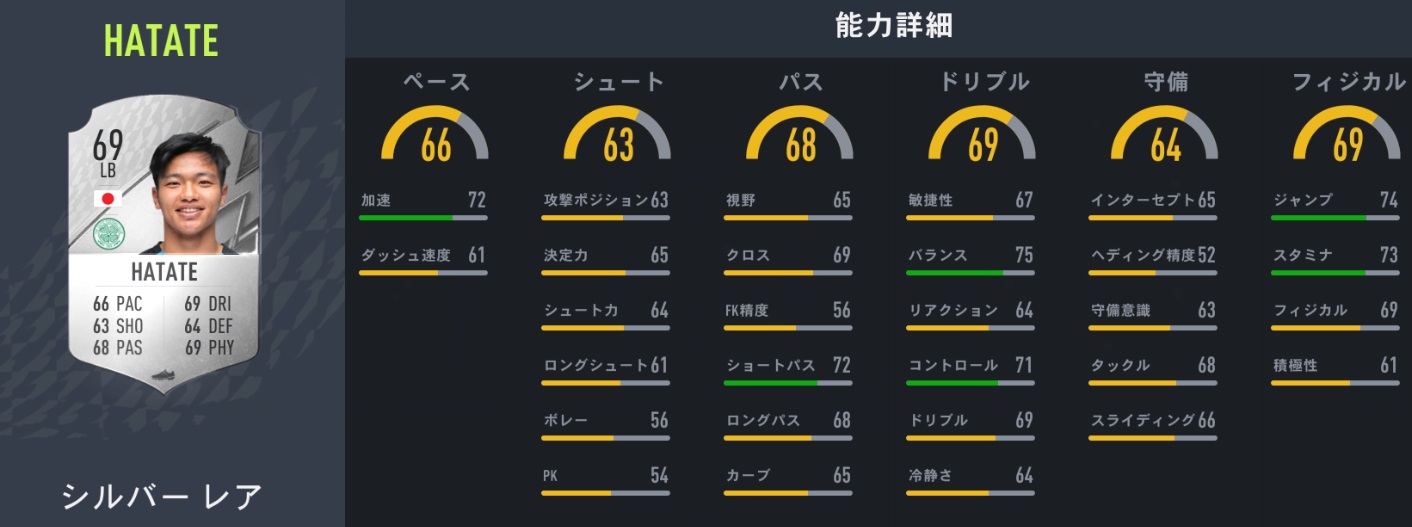Select the パス gauge showing 68
The height and width of the screenshot is (527, 1412).
[800, 136]
